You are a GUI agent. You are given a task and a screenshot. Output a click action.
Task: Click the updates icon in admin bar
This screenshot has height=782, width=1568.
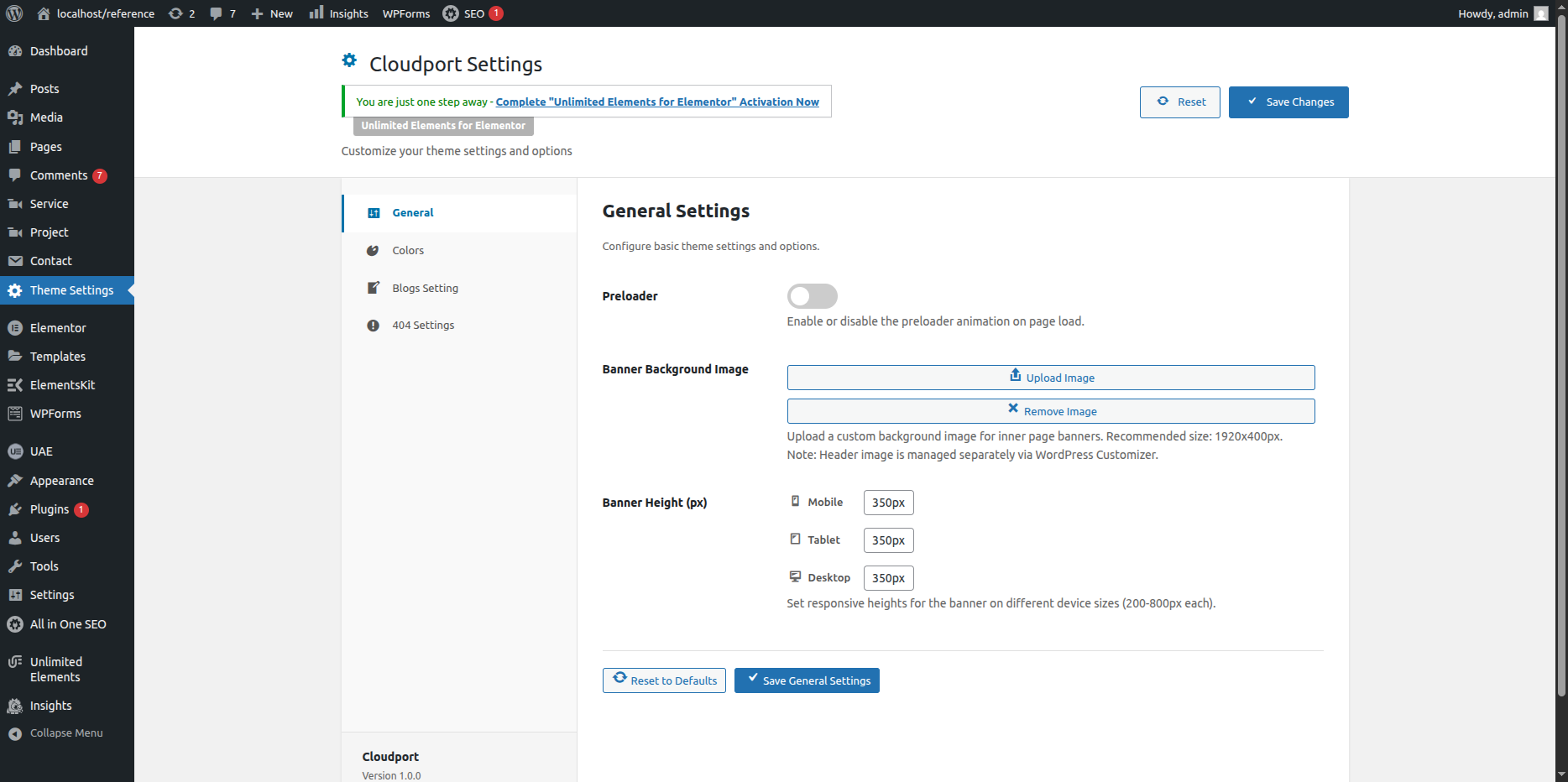coord(175,13)
